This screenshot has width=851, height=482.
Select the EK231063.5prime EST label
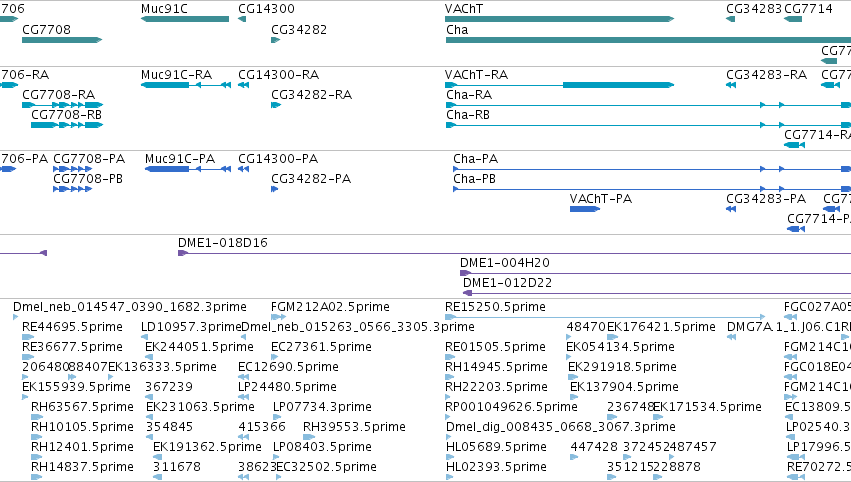click(x=200, y=407)
